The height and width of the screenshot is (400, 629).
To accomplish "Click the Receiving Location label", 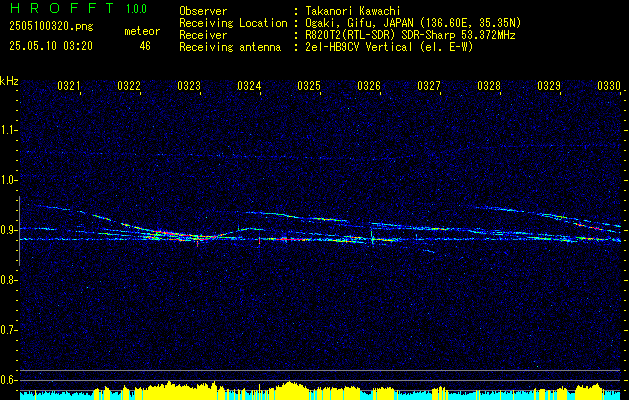I will tap(233, 23).
